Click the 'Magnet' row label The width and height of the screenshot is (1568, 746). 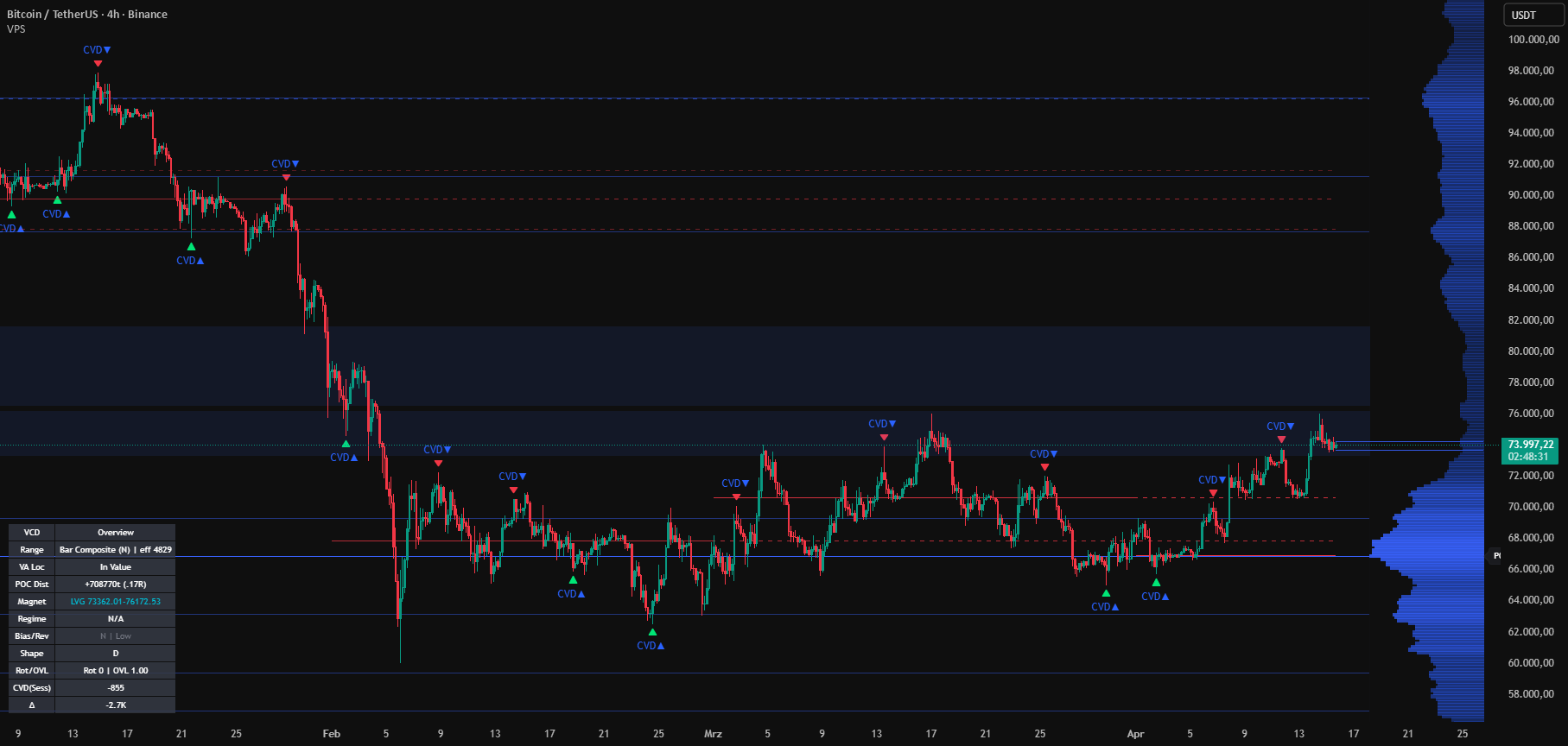click(x=32, y=602)
